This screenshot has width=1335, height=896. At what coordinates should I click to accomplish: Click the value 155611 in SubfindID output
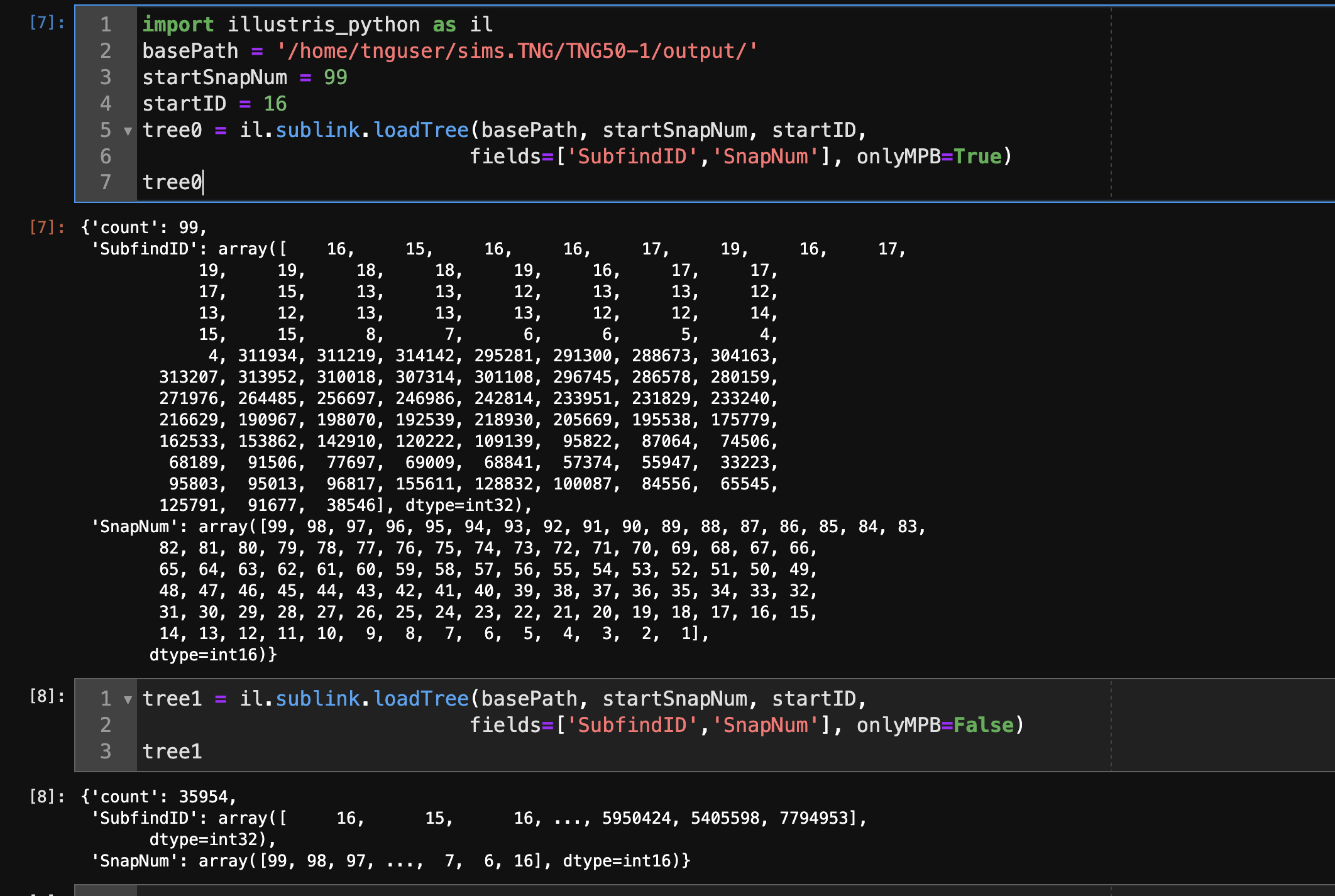425,484
